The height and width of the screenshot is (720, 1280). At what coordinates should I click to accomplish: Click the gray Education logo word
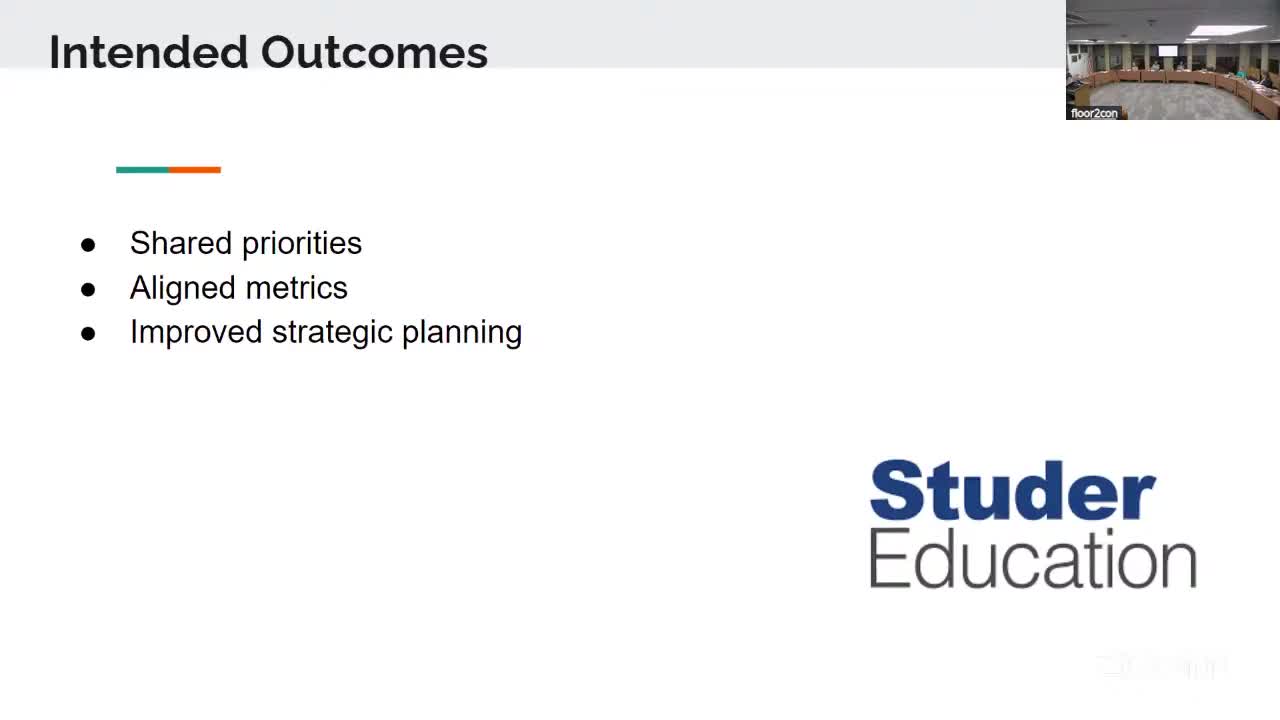click(1032, 558)
